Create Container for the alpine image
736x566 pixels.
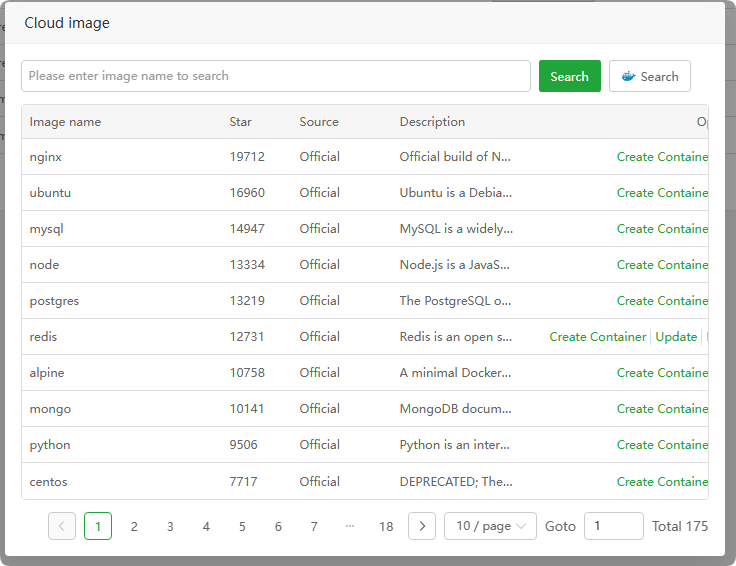tap(662, 373)
